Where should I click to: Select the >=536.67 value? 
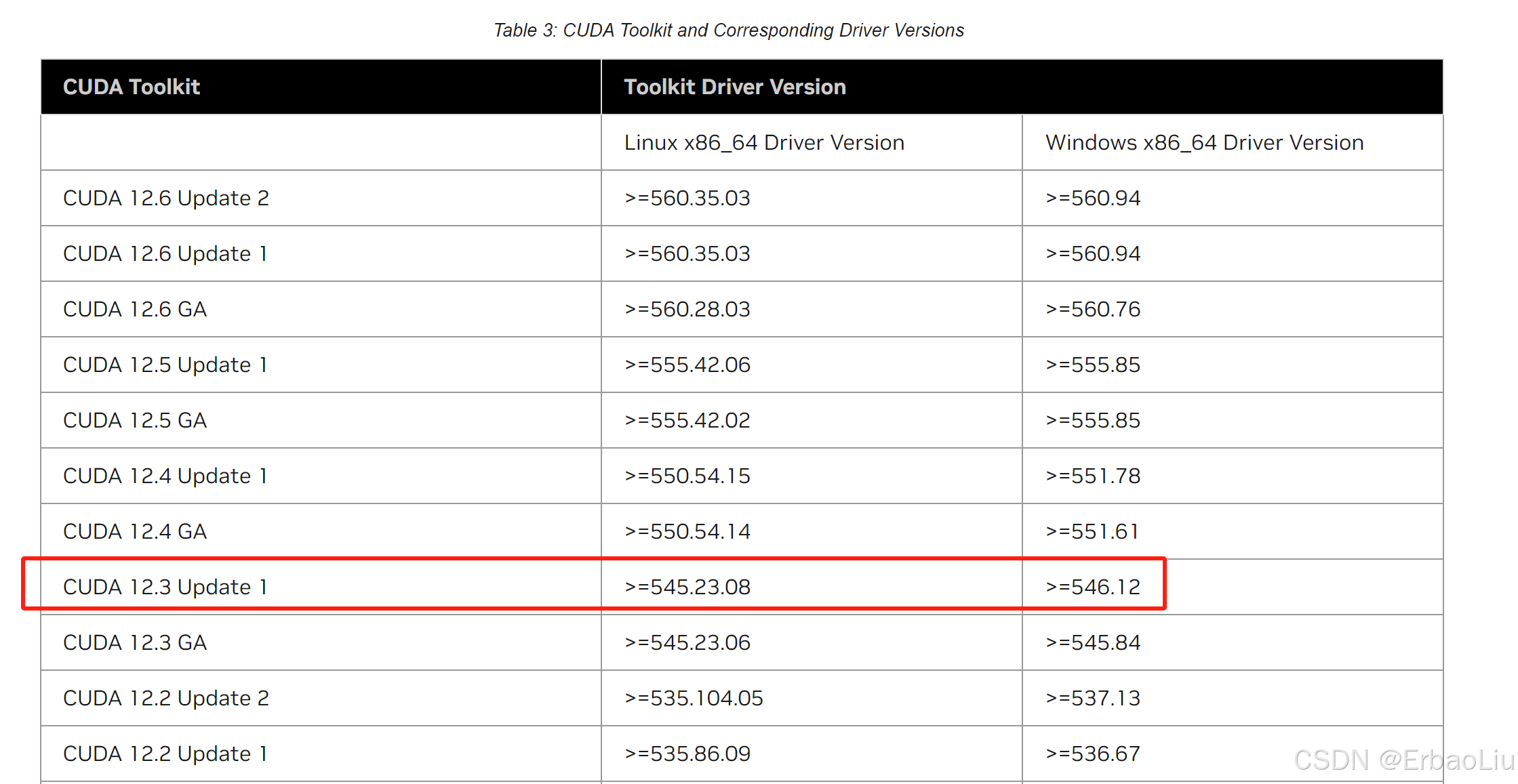[1093, 754]
